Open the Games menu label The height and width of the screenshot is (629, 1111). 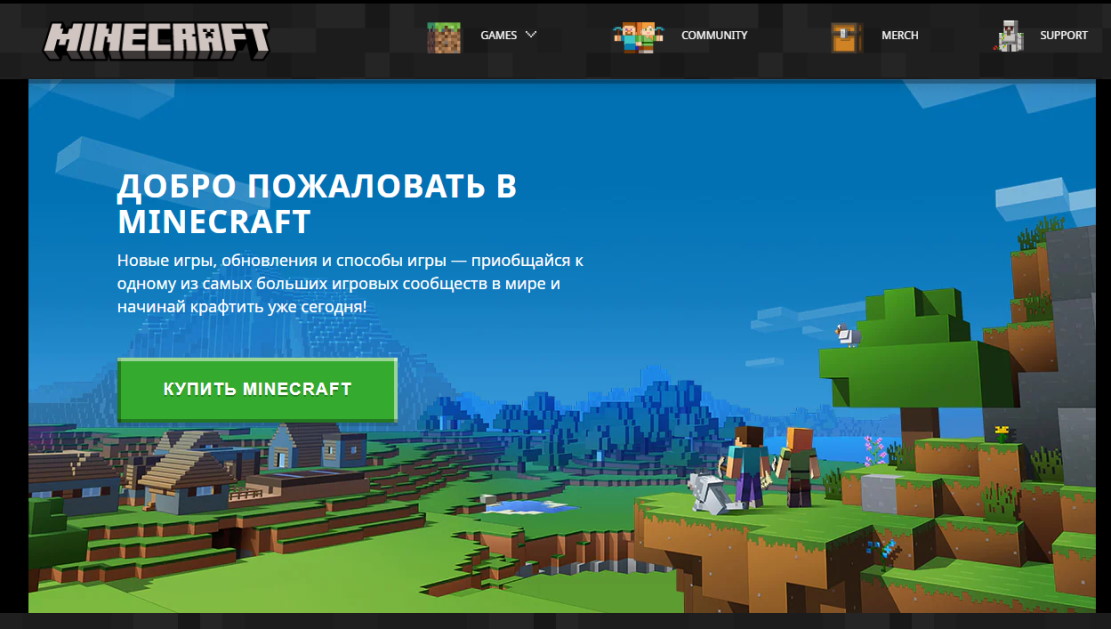coord(498,35)
